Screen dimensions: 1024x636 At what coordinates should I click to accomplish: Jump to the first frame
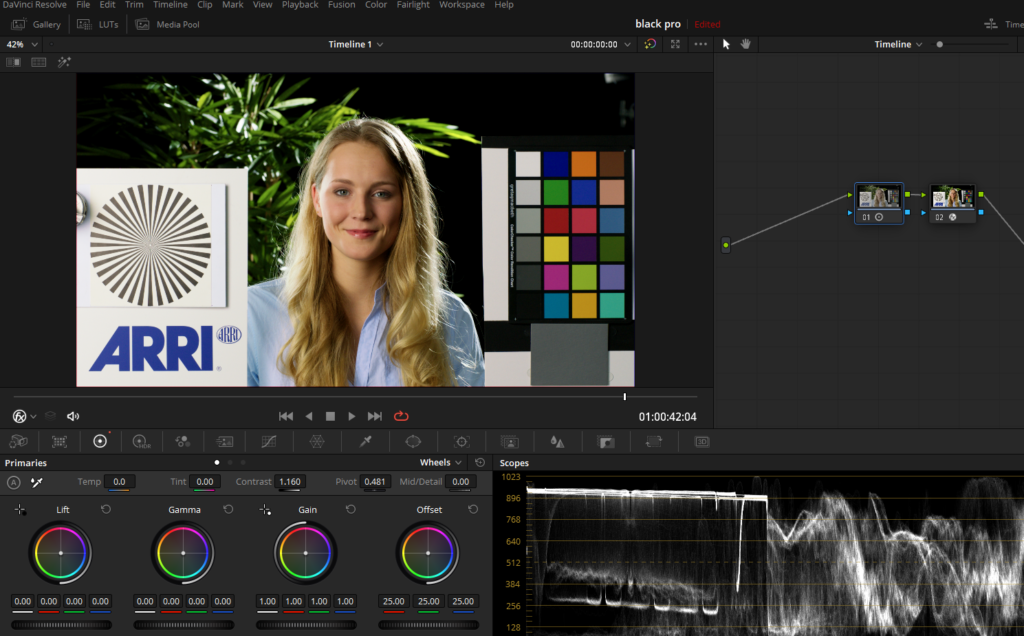[x=285, y=416]
